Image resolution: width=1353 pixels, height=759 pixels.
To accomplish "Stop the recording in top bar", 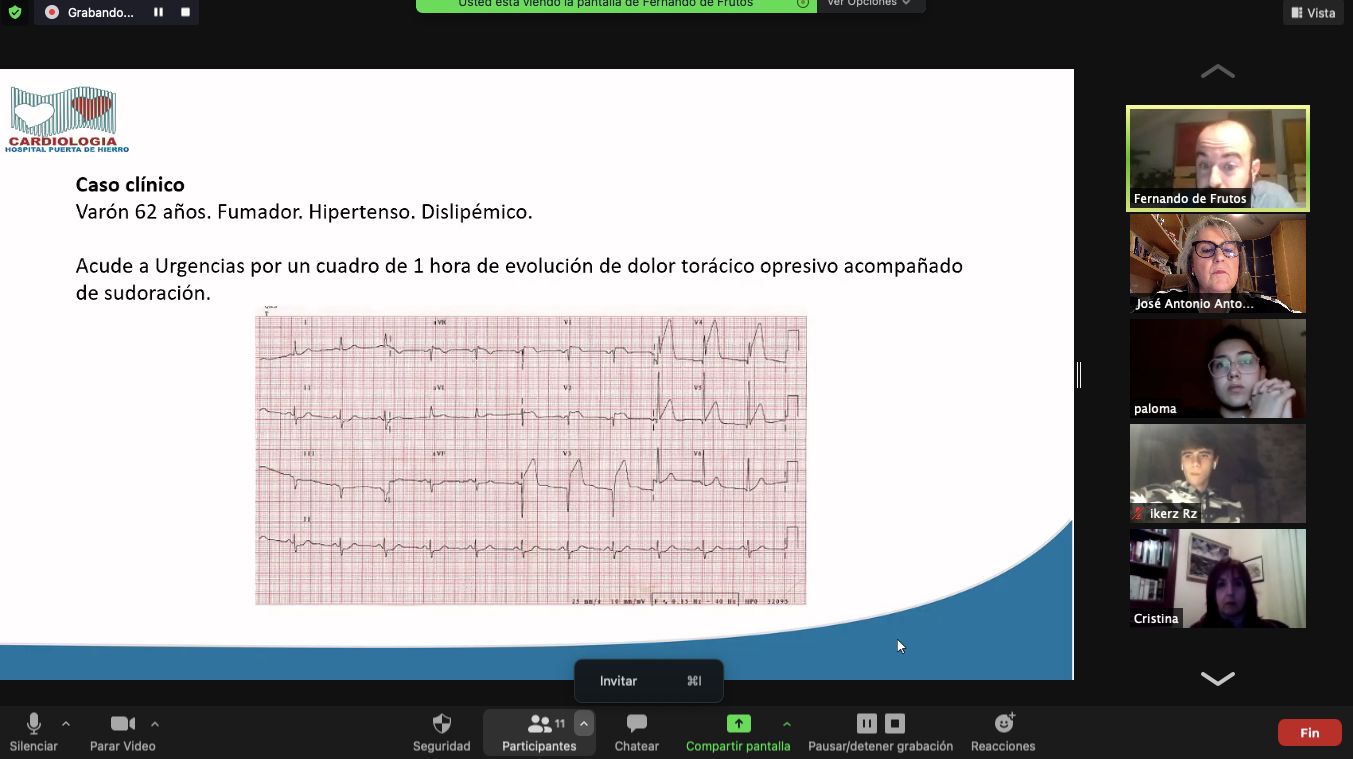I will point(185,13).
